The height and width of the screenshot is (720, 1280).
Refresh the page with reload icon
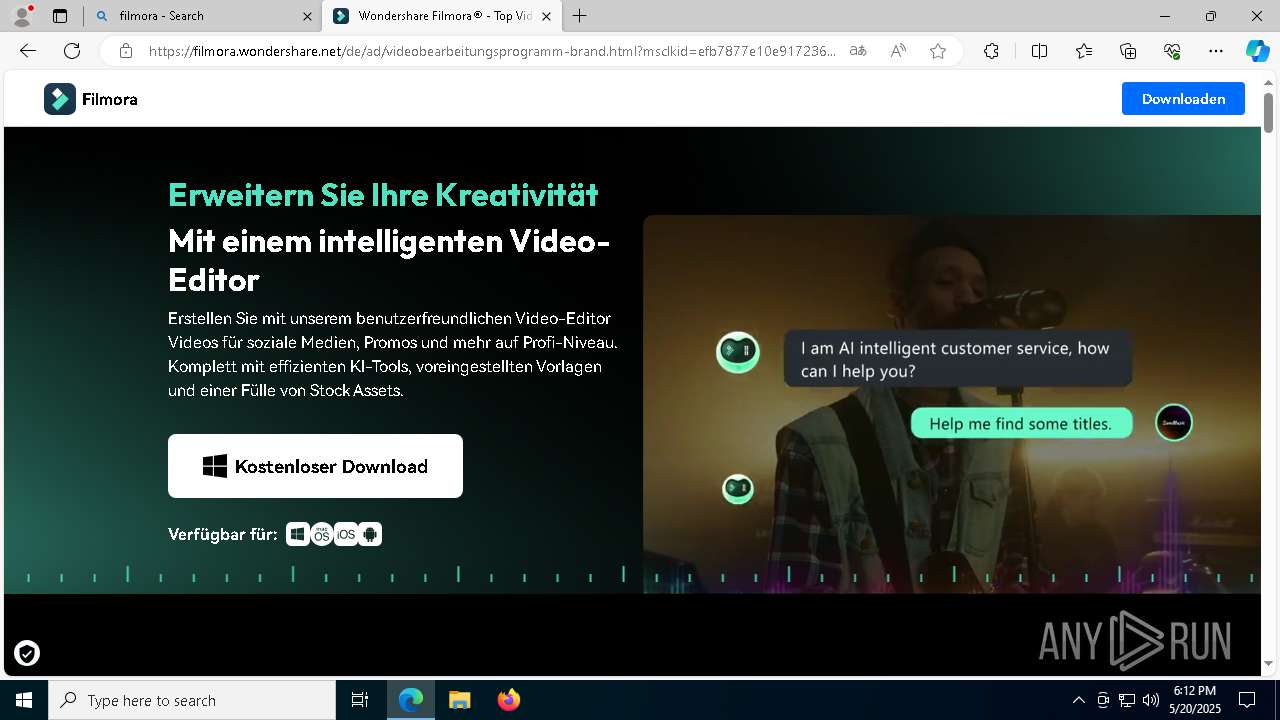[x=72, y=51]
